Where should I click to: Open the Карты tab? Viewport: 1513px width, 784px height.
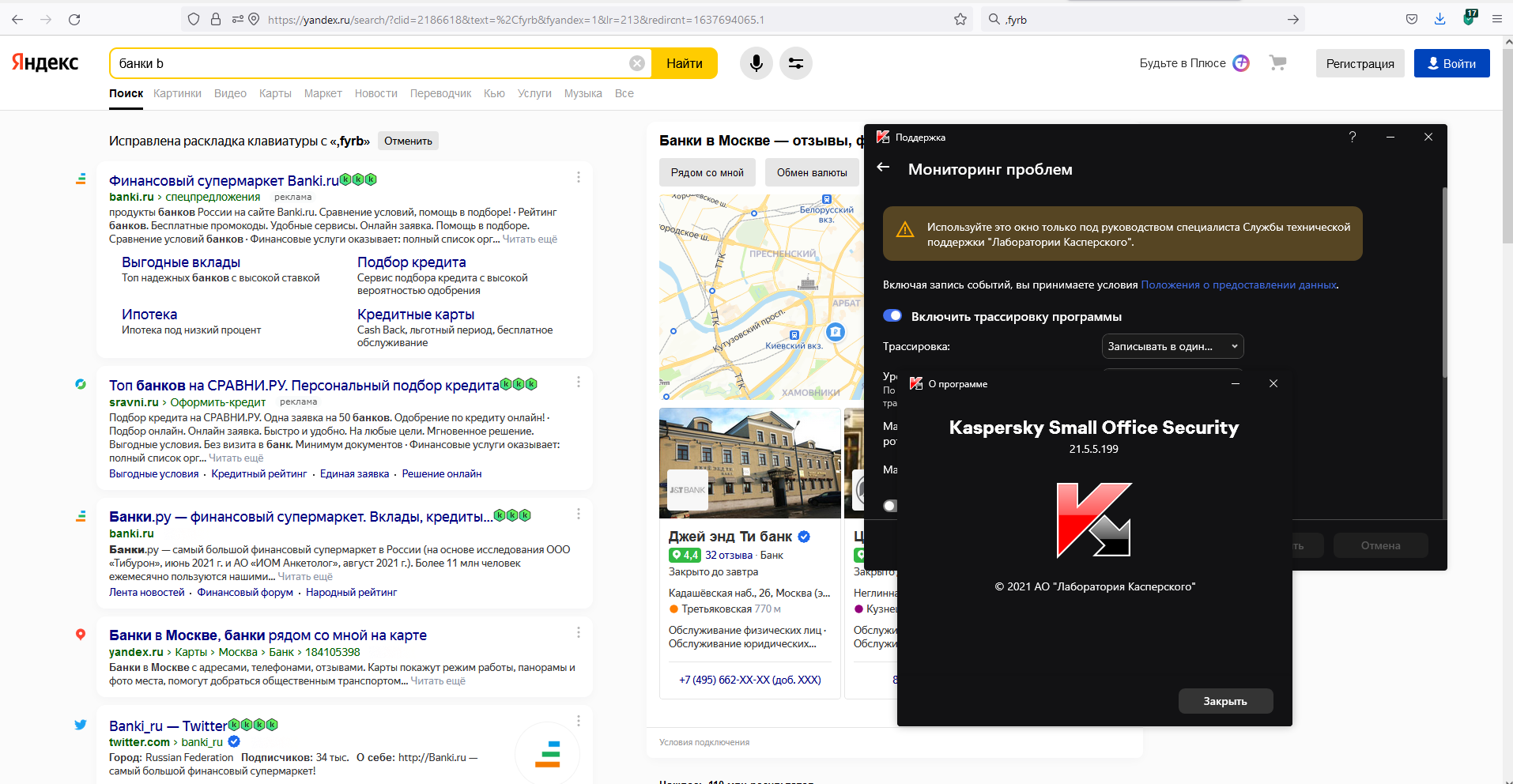[x=275, y=93]
